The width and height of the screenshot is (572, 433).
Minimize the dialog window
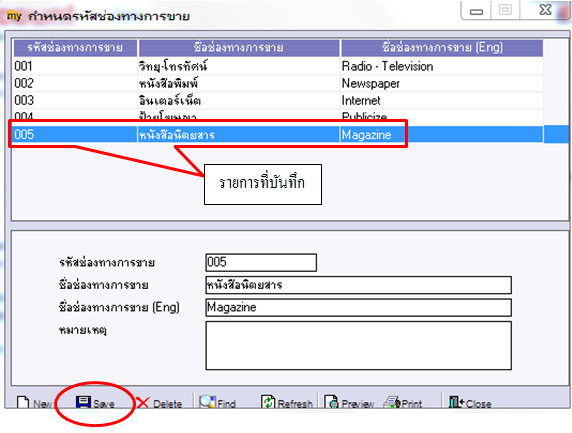click(476, 11)
